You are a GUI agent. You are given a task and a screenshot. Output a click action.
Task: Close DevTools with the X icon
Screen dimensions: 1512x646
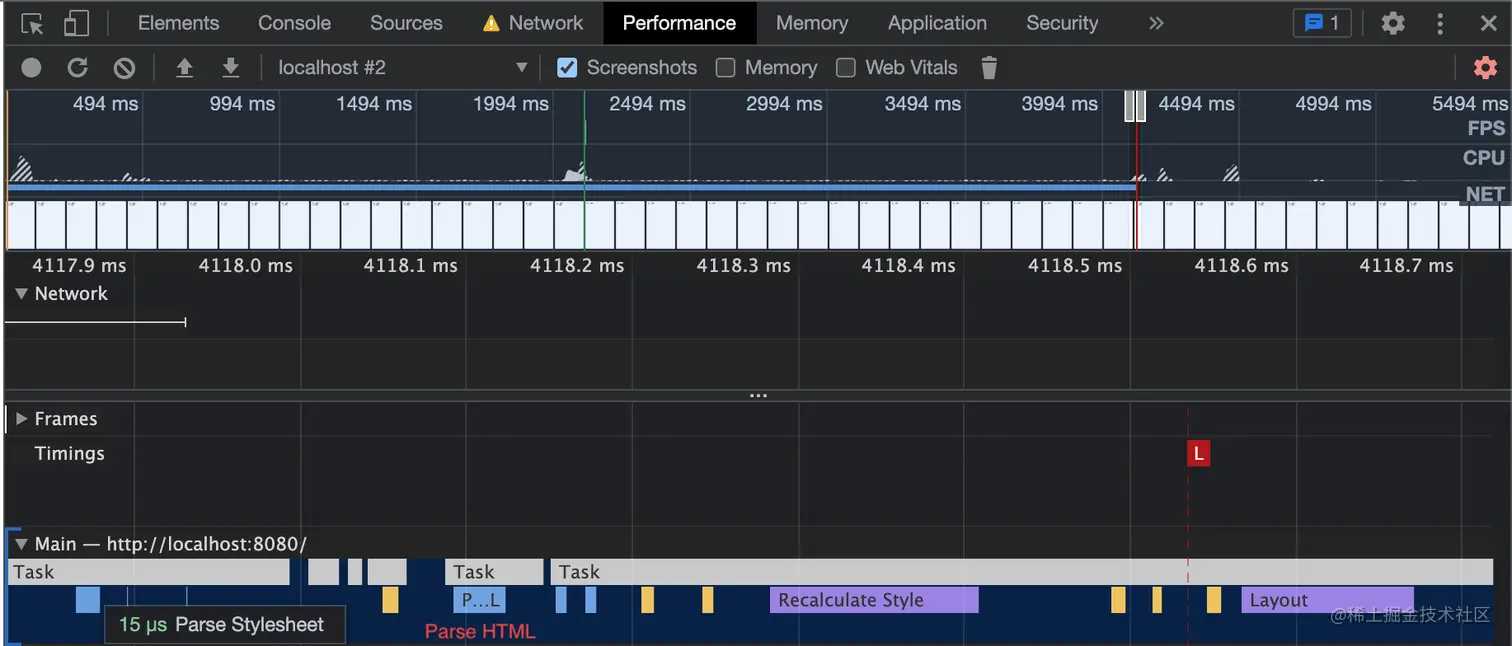(x=1488, y=23)
